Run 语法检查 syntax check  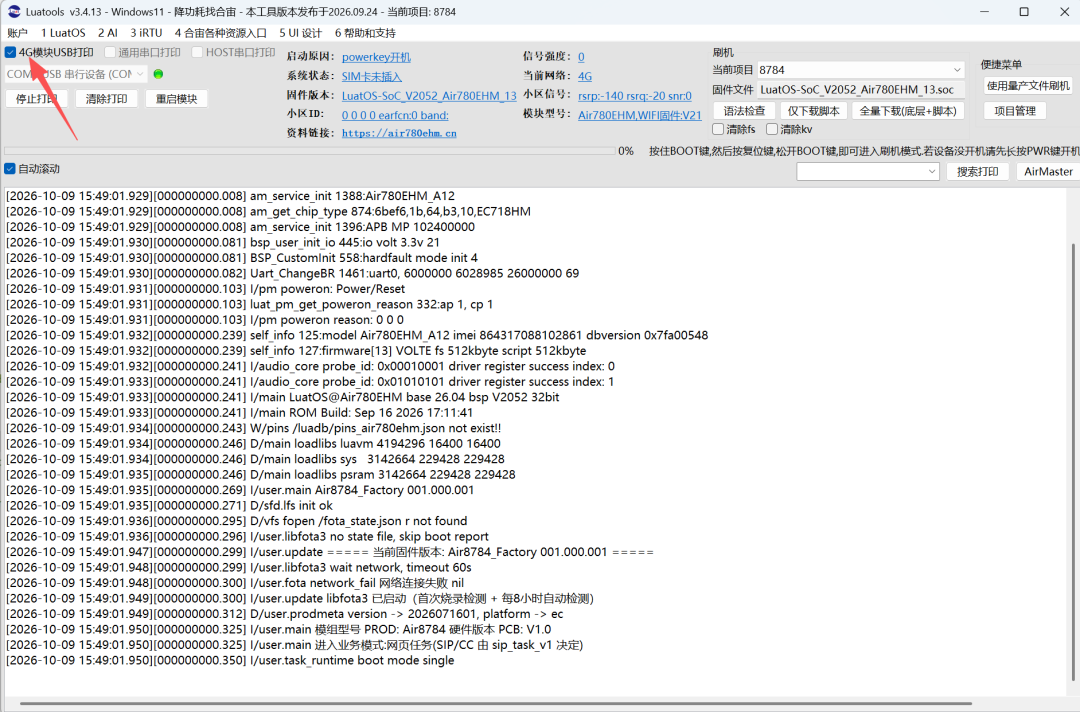tap(744, 111)
